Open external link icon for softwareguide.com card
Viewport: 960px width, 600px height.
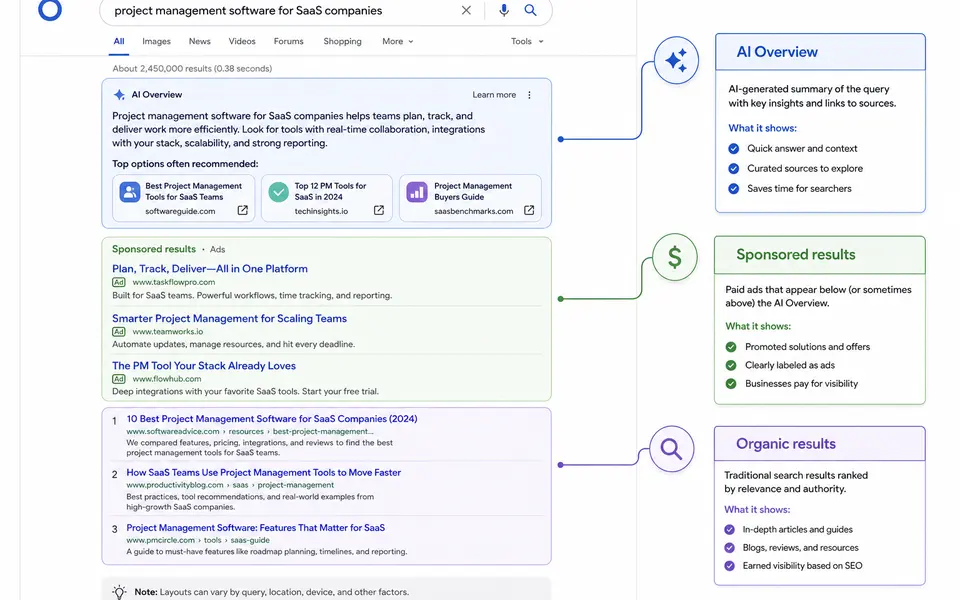(x=242, y=211)
